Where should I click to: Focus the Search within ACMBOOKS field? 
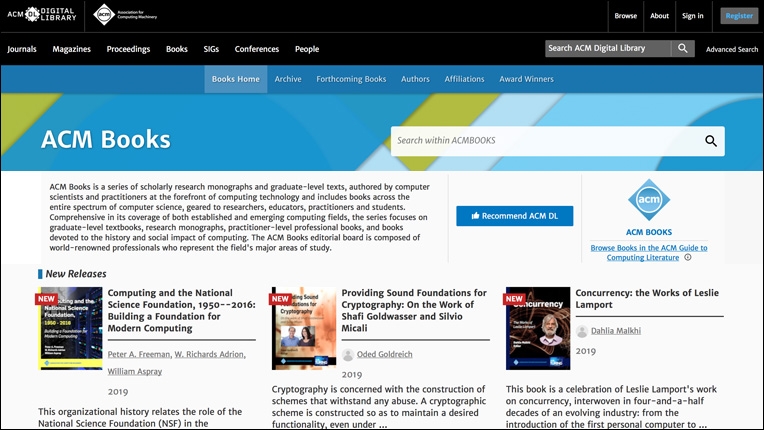pos(545,141)
